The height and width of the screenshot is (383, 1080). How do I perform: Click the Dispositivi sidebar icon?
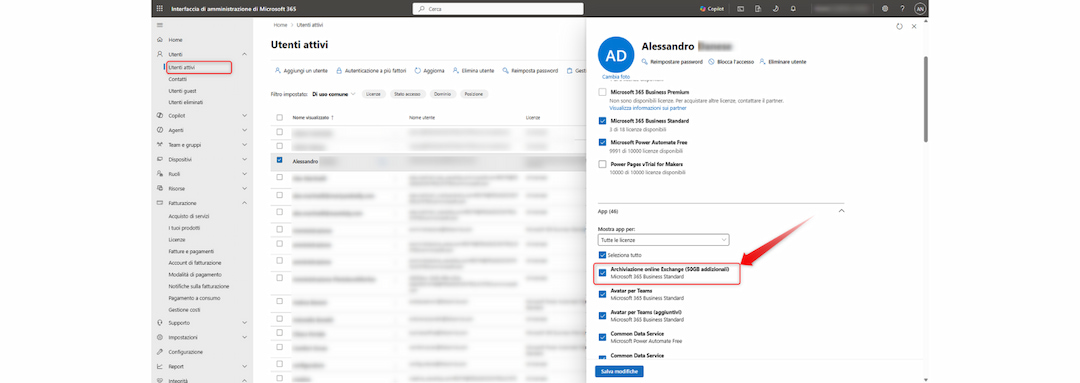point(160,159)
